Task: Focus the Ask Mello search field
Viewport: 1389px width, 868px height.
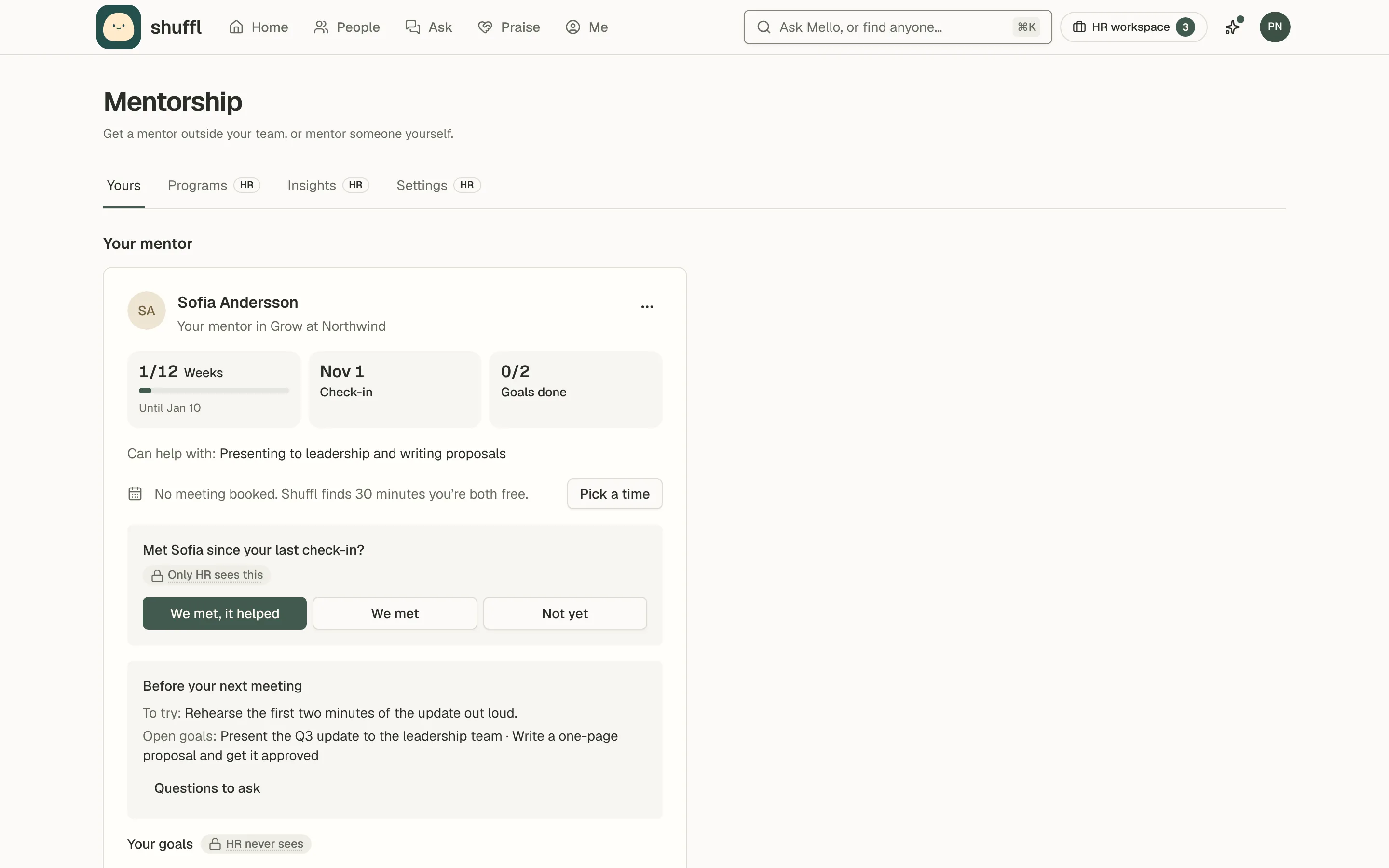Action: [x=897, y=27]
